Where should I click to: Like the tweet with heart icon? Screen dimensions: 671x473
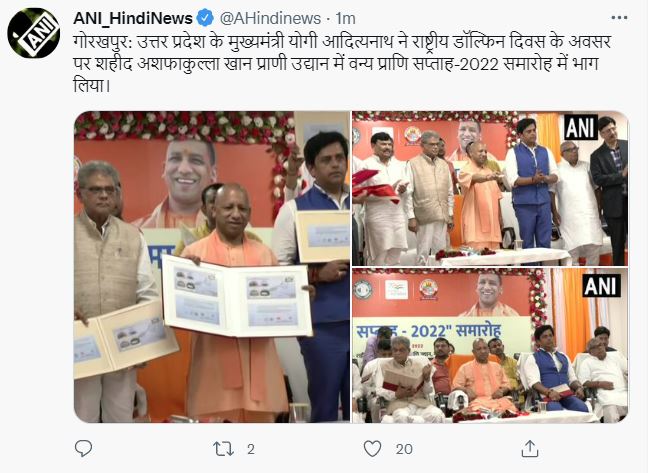372,449
